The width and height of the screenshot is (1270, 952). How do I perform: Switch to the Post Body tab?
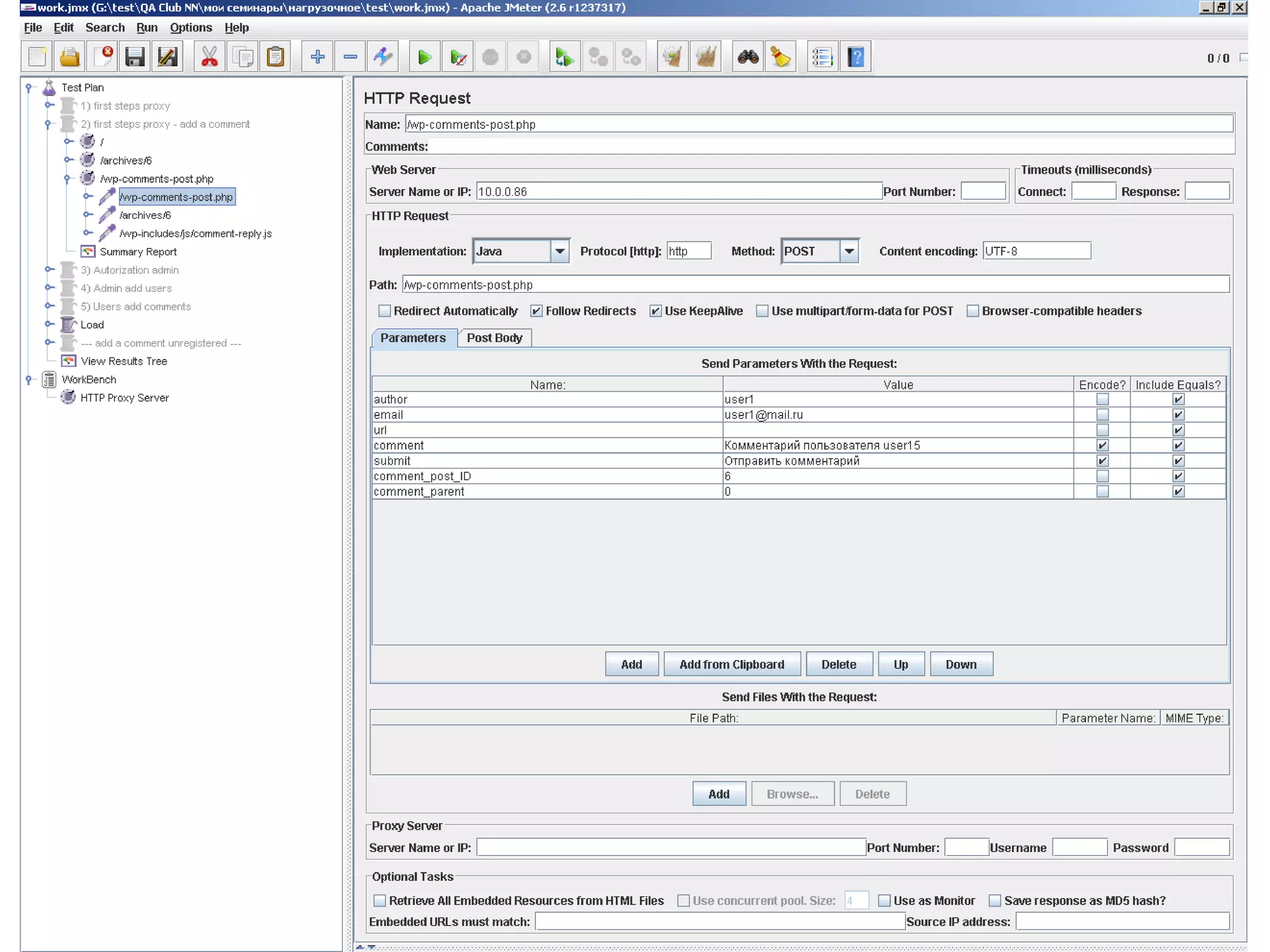(x=494, y=338)
